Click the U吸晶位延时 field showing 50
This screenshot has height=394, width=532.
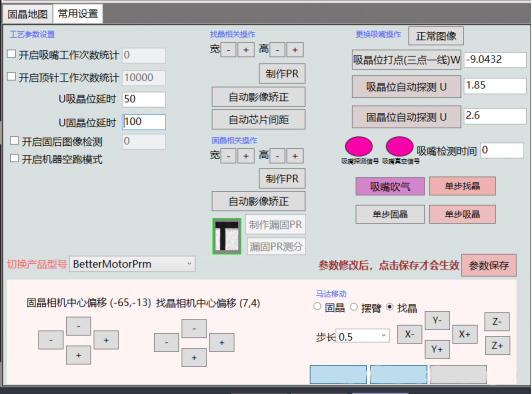144,99
